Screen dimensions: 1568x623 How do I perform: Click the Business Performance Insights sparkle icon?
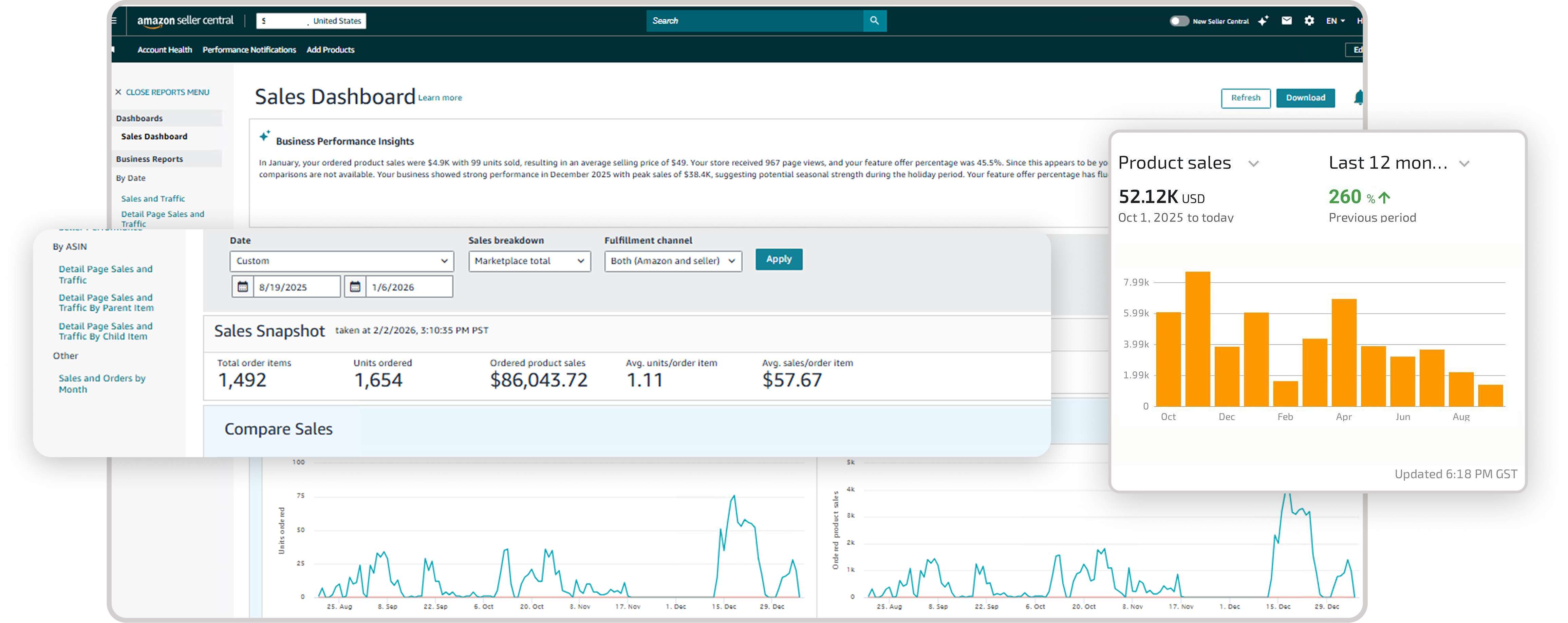(264, 136)
